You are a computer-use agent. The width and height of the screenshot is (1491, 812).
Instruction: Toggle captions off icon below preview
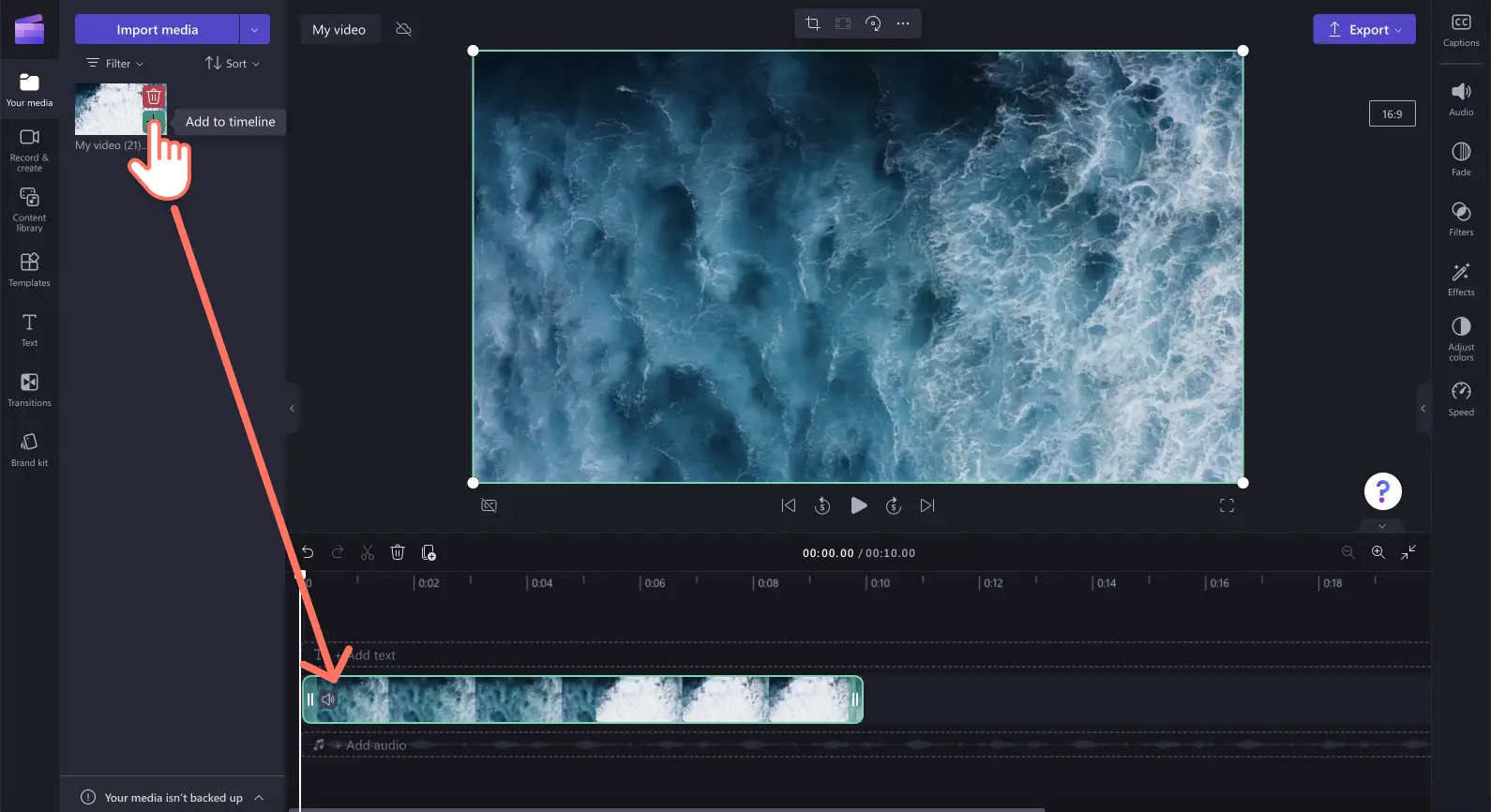click(489, 505)
